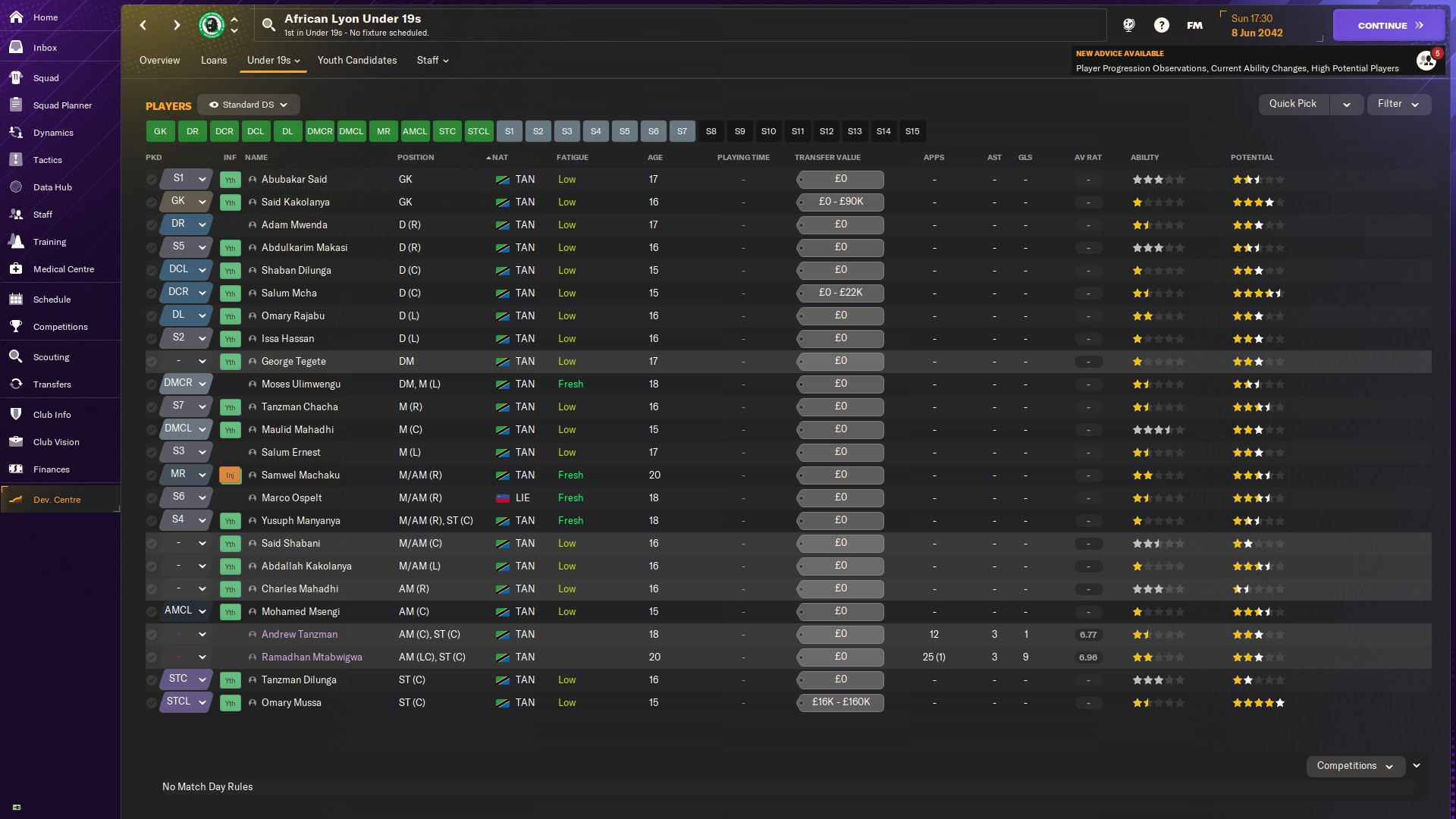Open the Tactics sidebar icon

click(16, 160)
